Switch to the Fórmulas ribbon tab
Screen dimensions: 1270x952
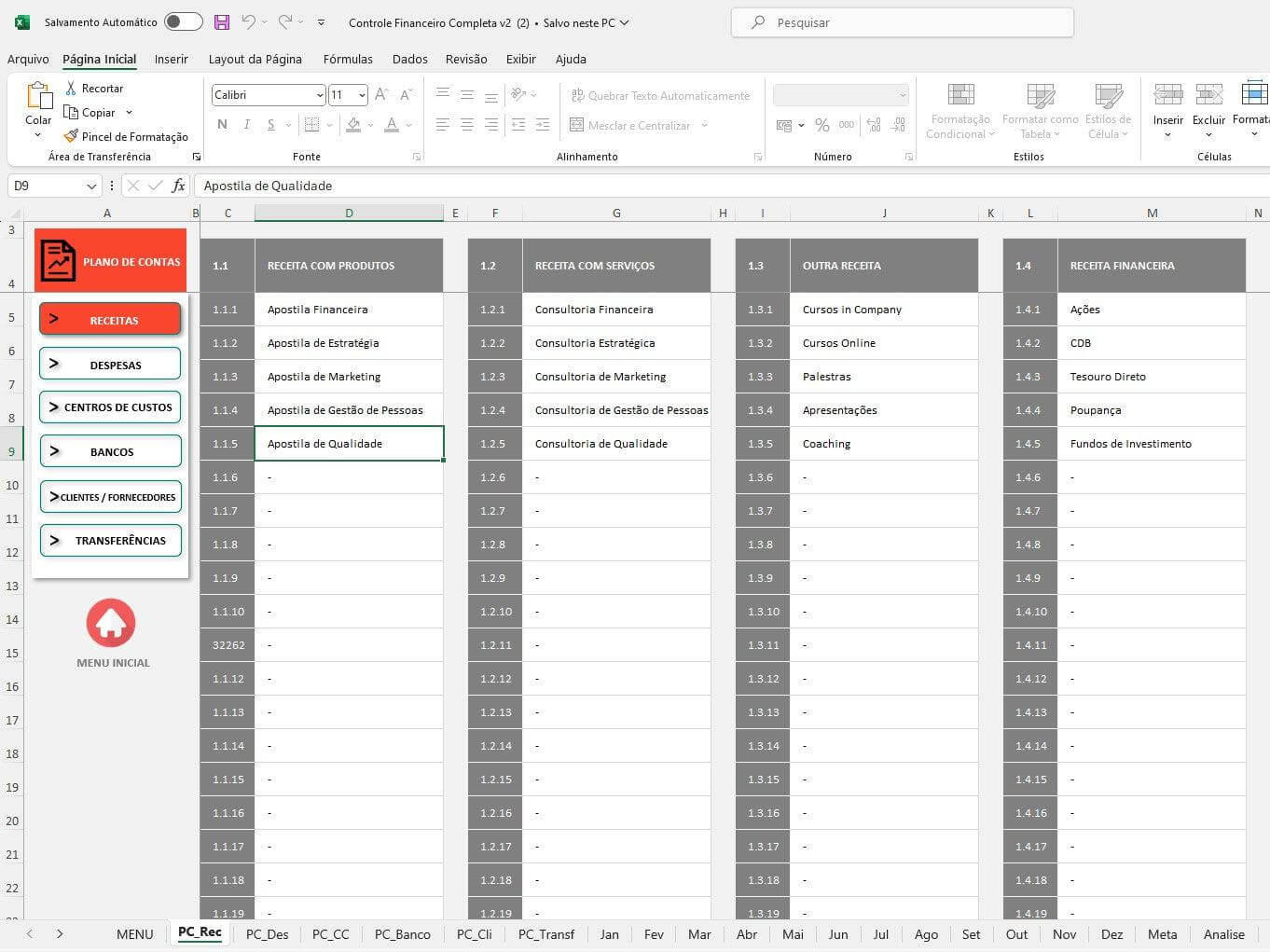coord(348,59)
